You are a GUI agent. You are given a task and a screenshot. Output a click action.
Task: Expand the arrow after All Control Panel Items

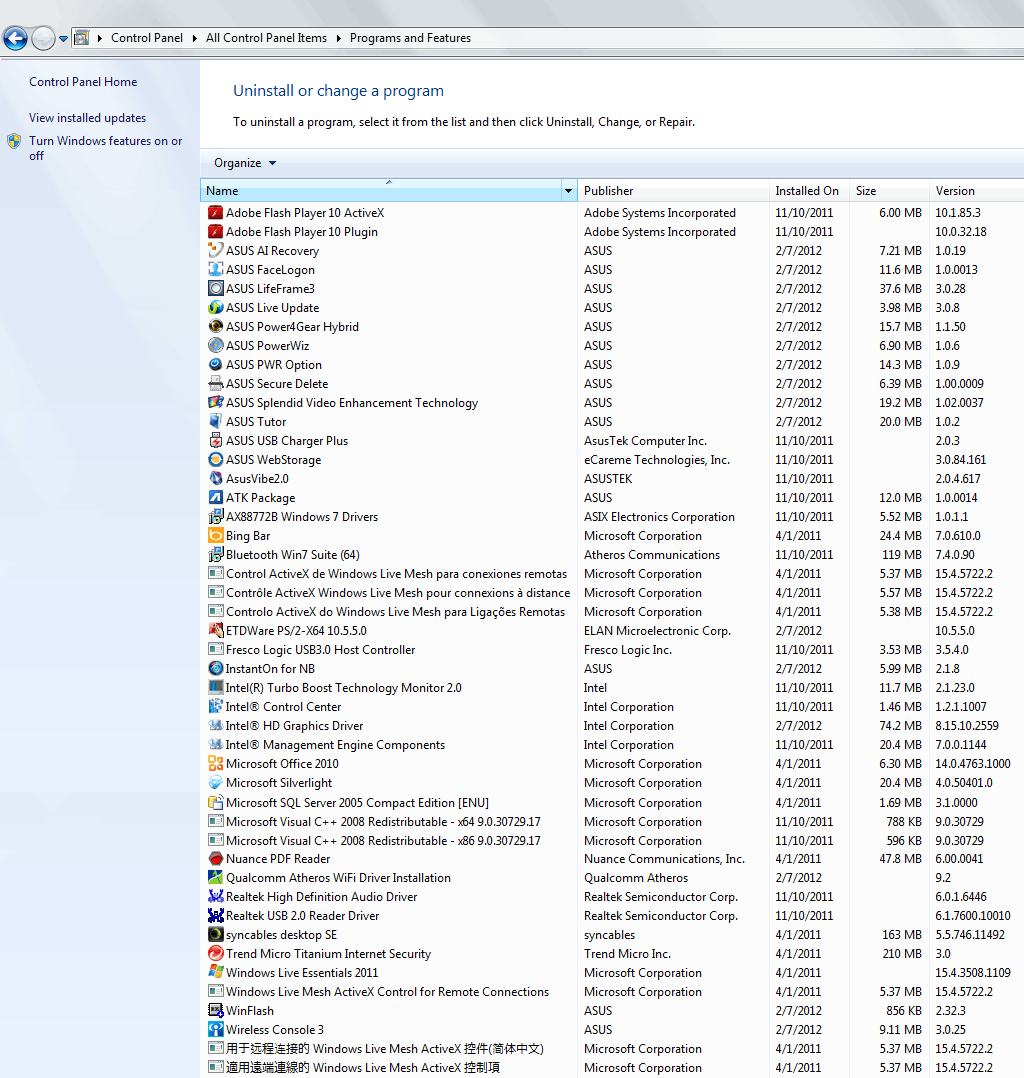pos(338,38)
